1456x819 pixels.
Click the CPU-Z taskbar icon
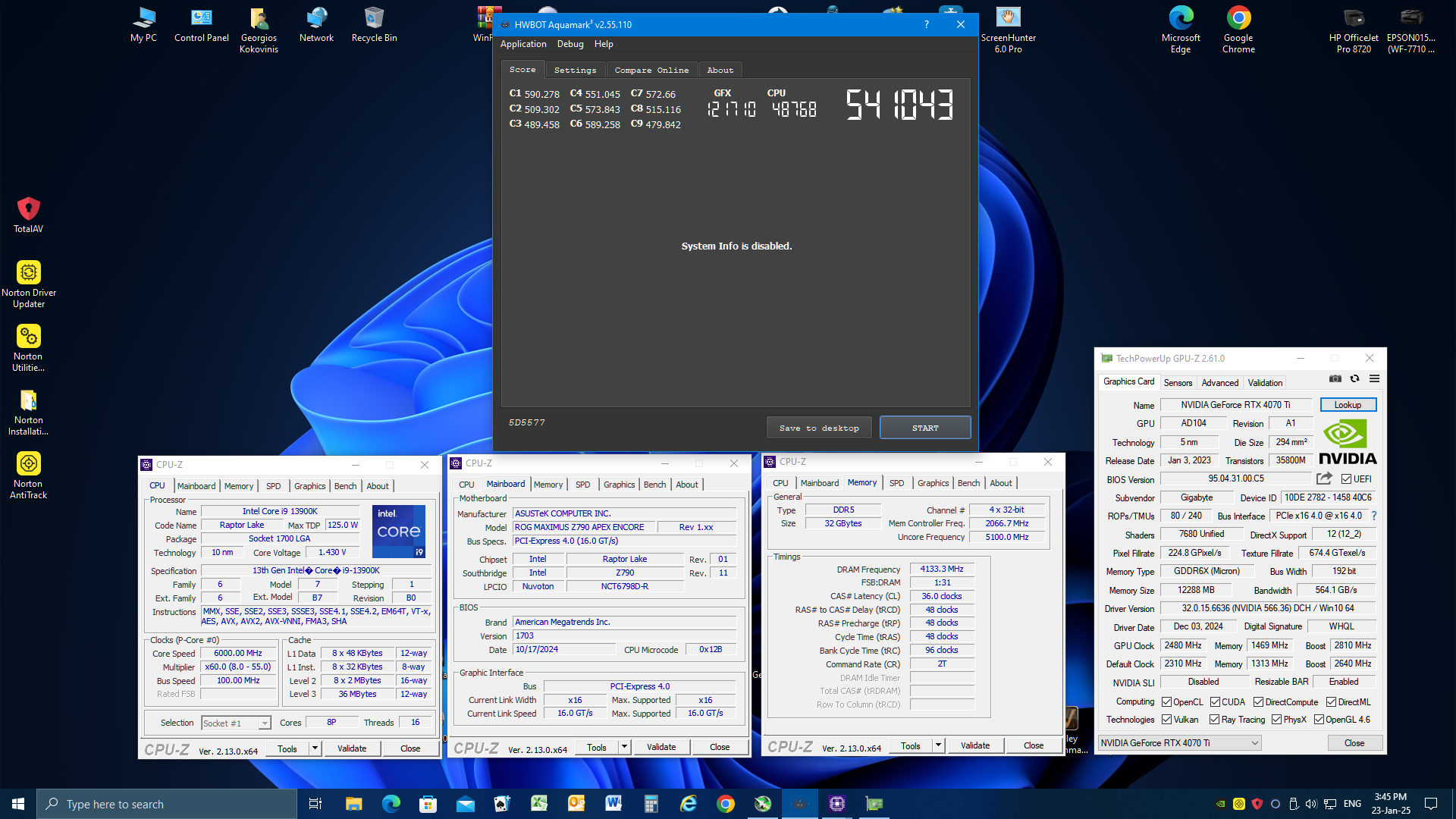(837, 804)
